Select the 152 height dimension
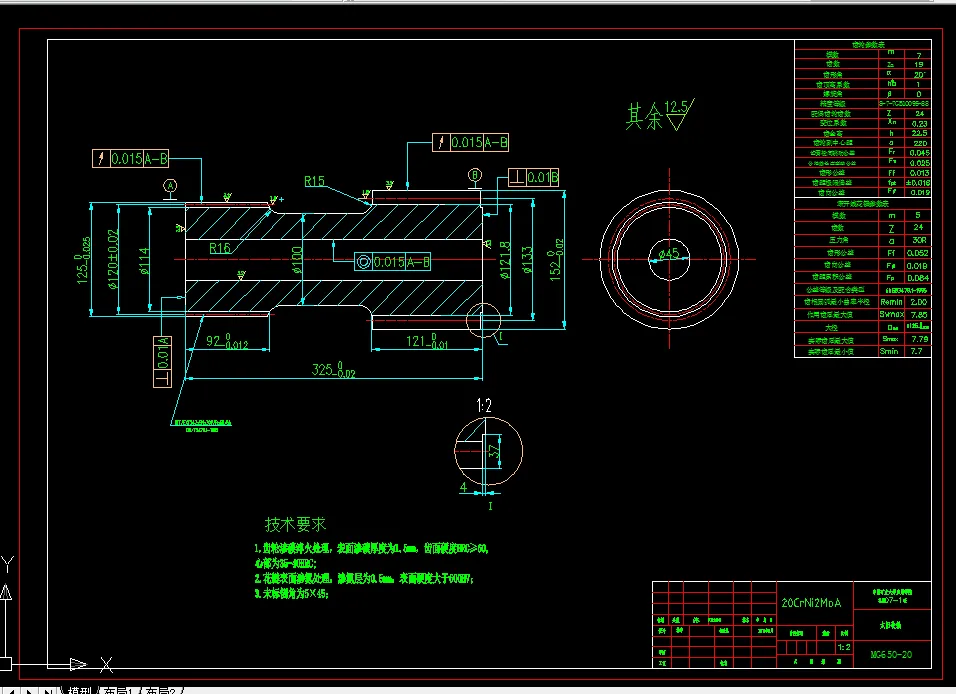956x694 pixels. (556, 259)
